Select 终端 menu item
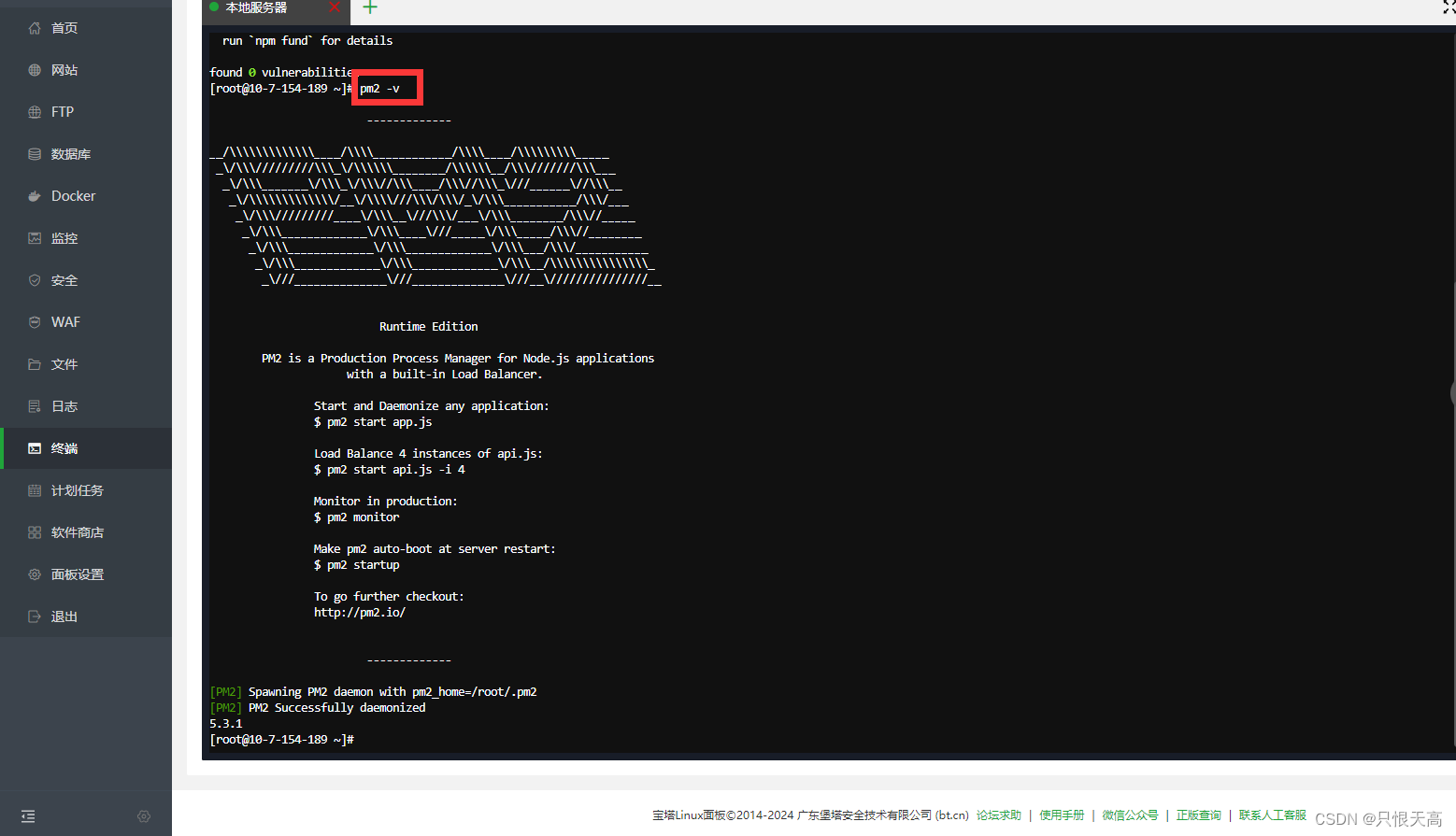This screenshot has width=1456, height=836. coord(86,448)
